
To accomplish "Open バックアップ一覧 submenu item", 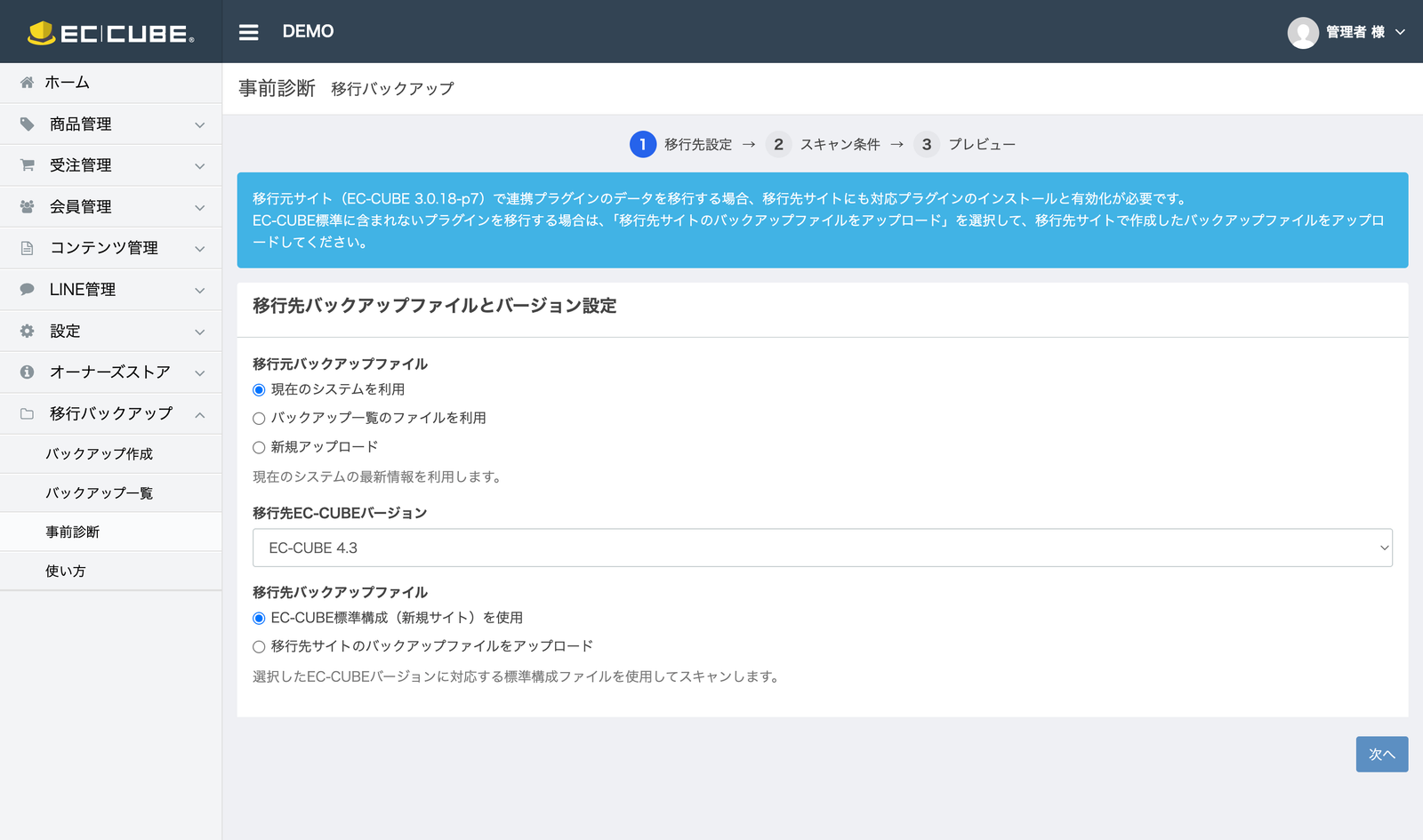I will [110, 492].
